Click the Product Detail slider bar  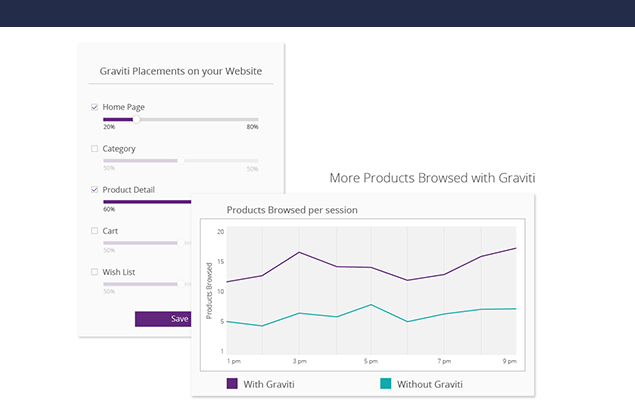[x=147, y=202]
